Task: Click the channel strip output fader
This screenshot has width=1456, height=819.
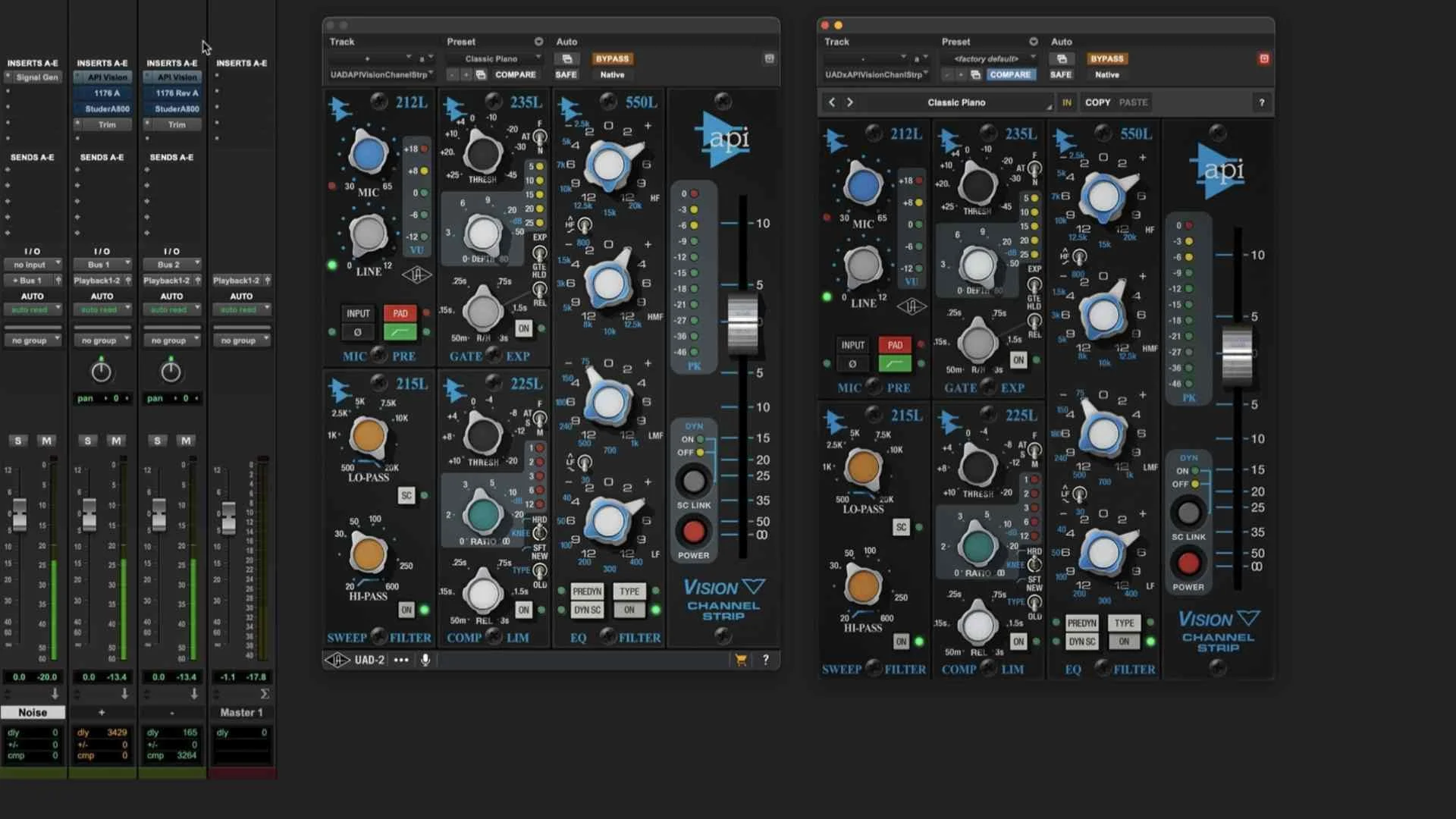Action: pyautogui.click(x=742, y=322)
